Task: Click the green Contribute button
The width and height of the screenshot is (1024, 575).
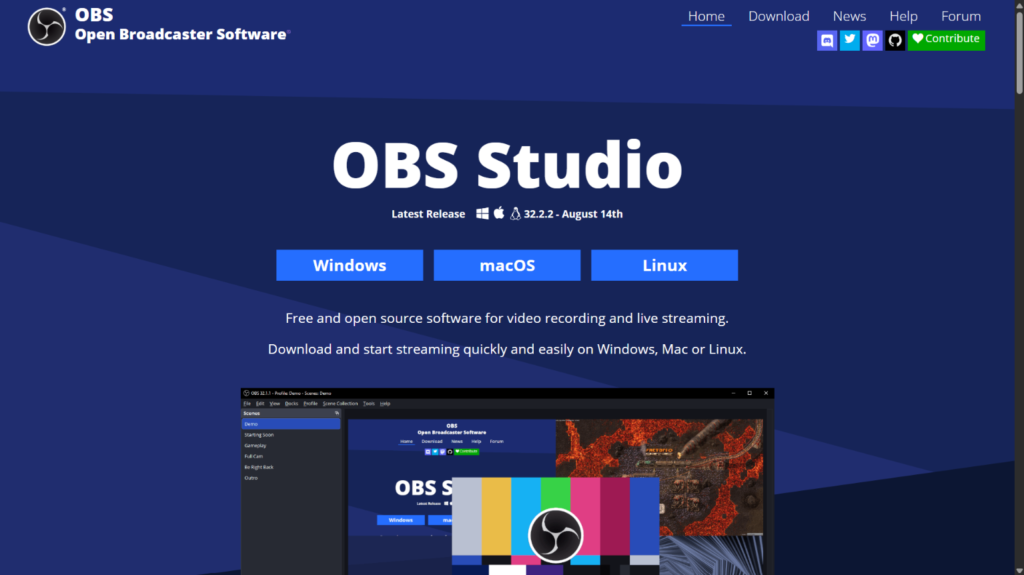Action: click(x=946, y=39)
